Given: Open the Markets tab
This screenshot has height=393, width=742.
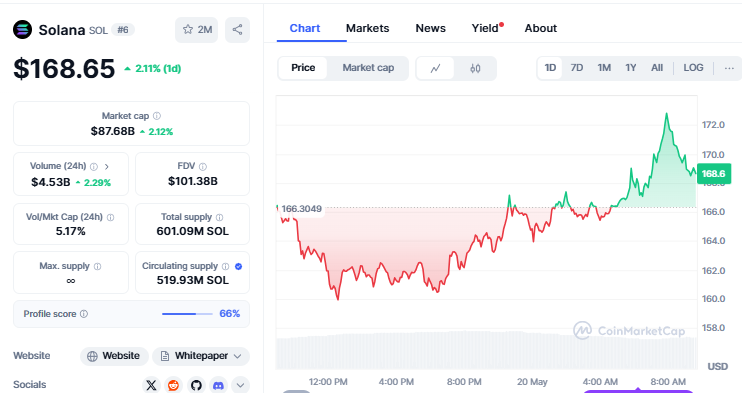Looking at the screenshot, I should (x=367, y=28).
